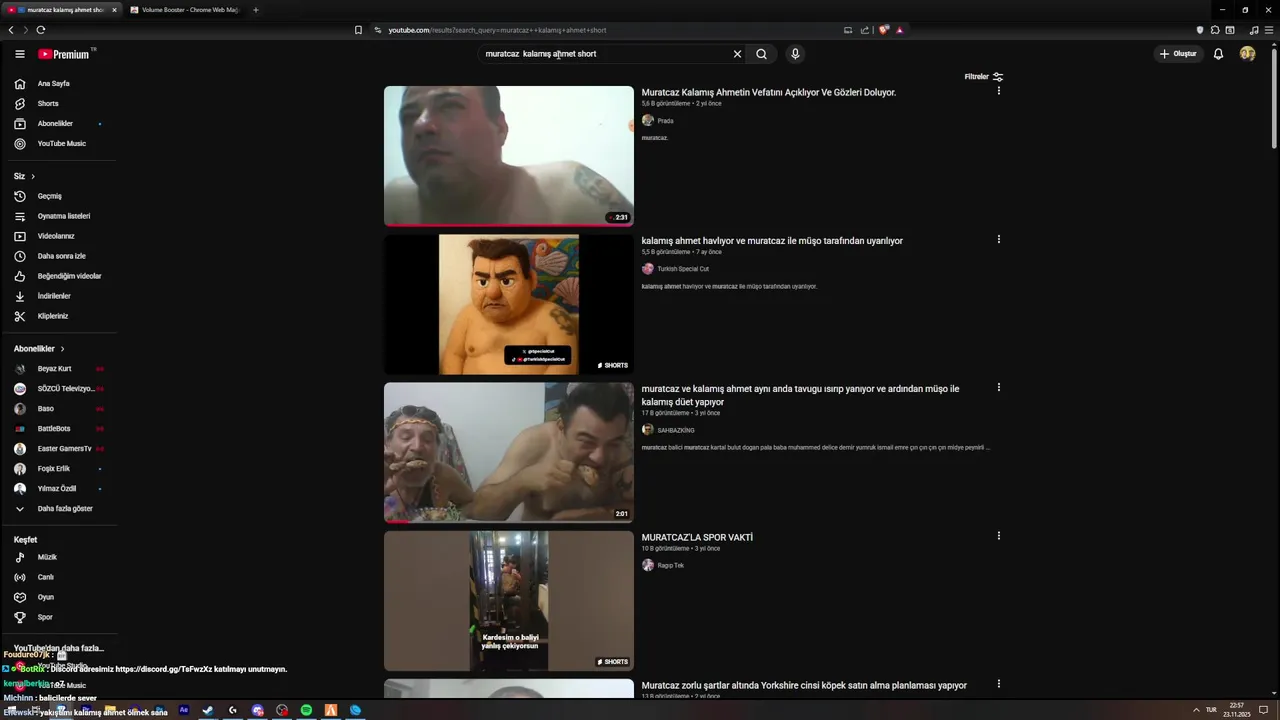Bookmark the page with the bookmark icon
1280x720 pixels.
(x=358, y=30)
